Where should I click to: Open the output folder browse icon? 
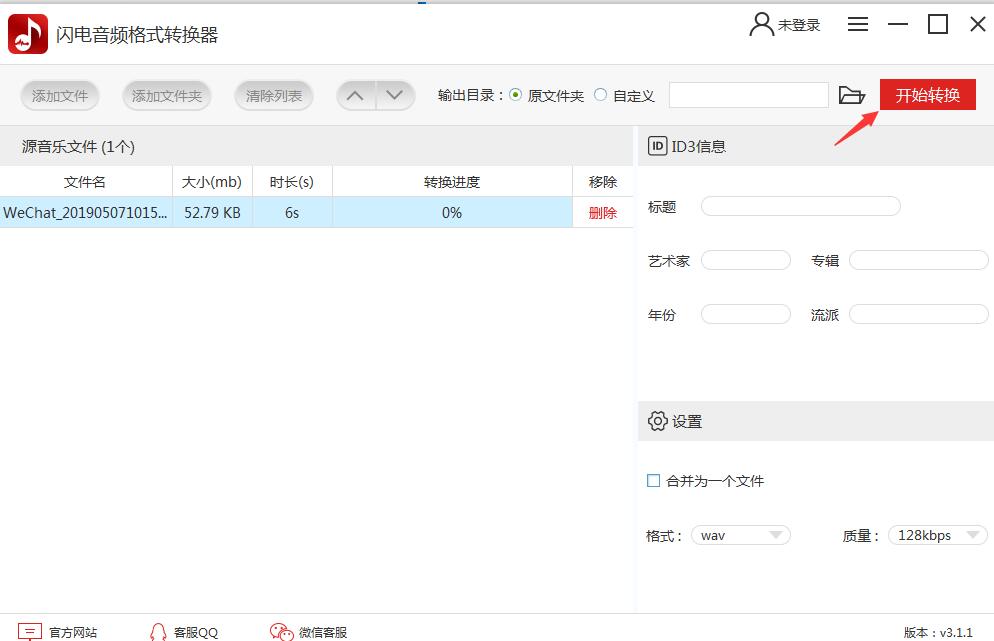point(852,95)
